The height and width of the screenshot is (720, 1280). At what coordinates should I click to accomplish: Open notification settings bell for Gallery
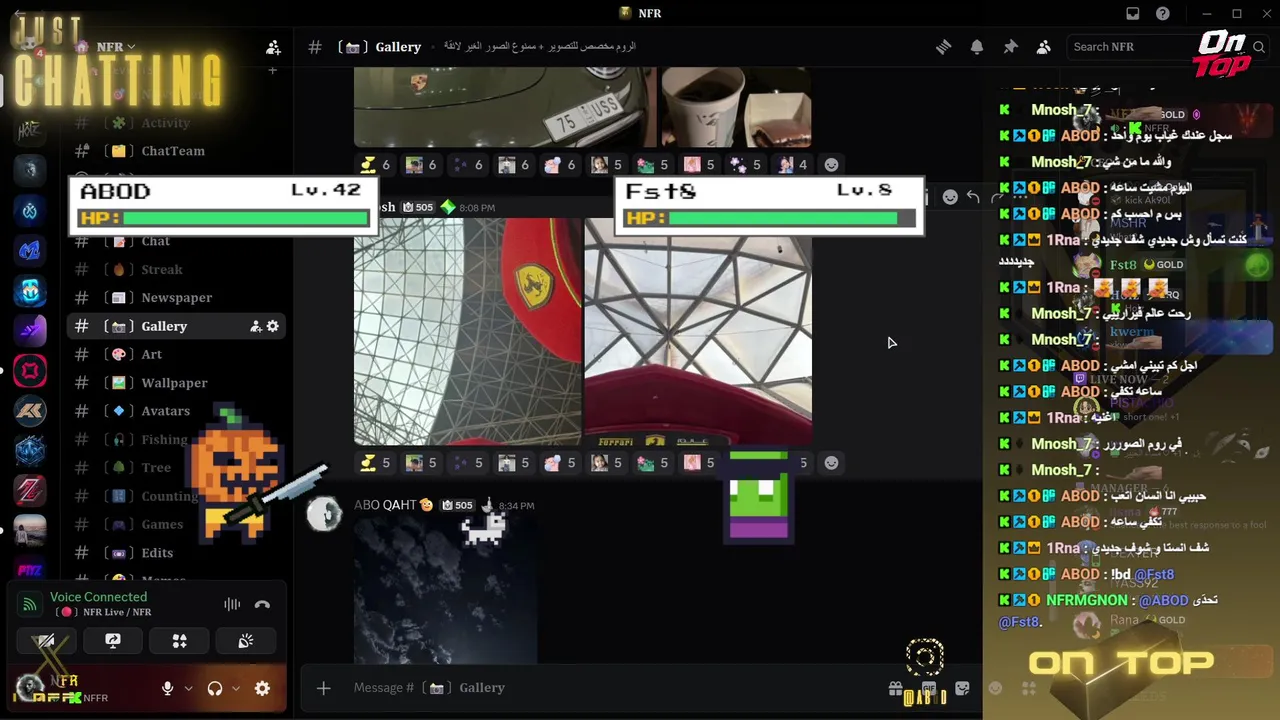(977, 47)
